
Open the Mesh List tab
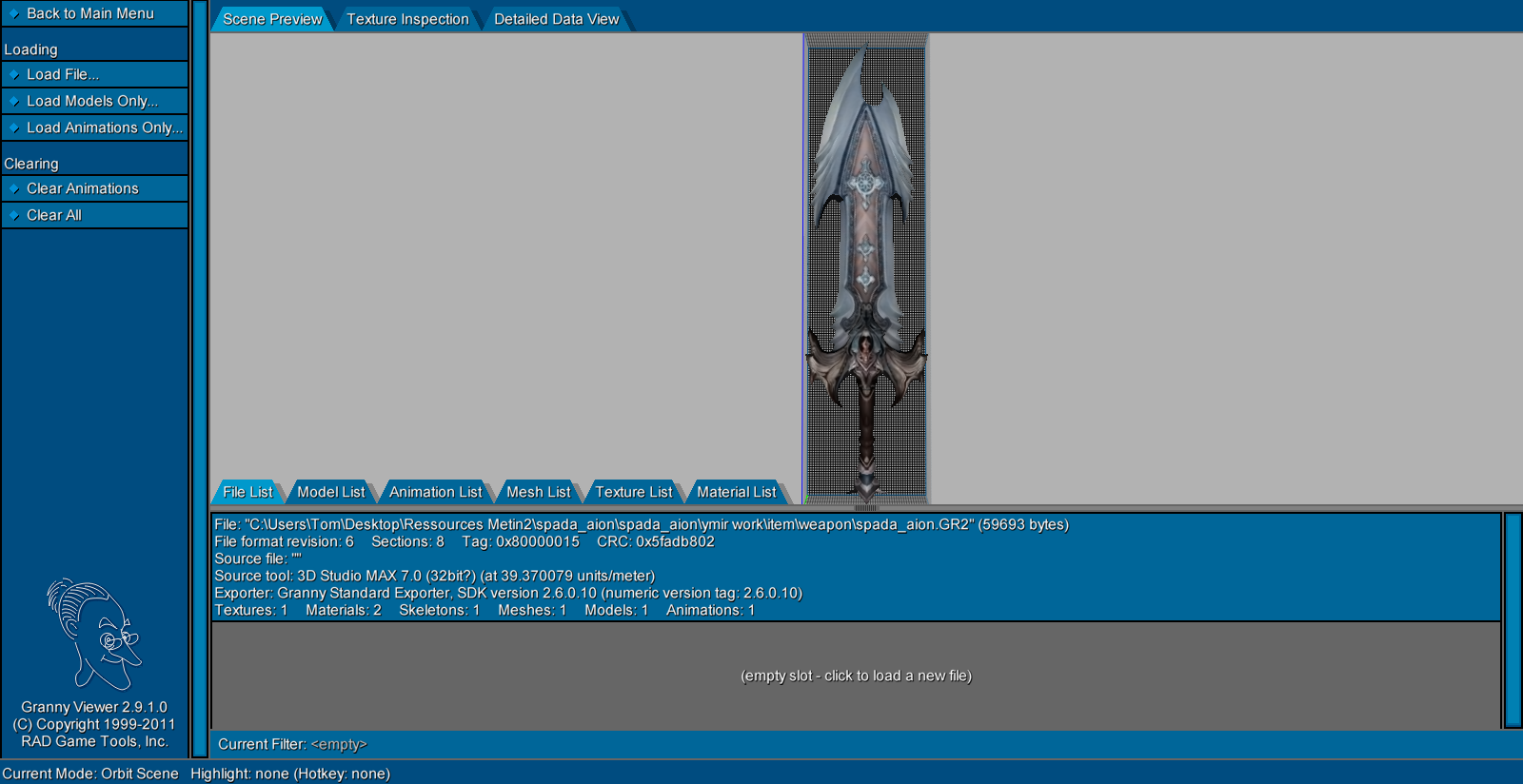(x=539, y=492)
